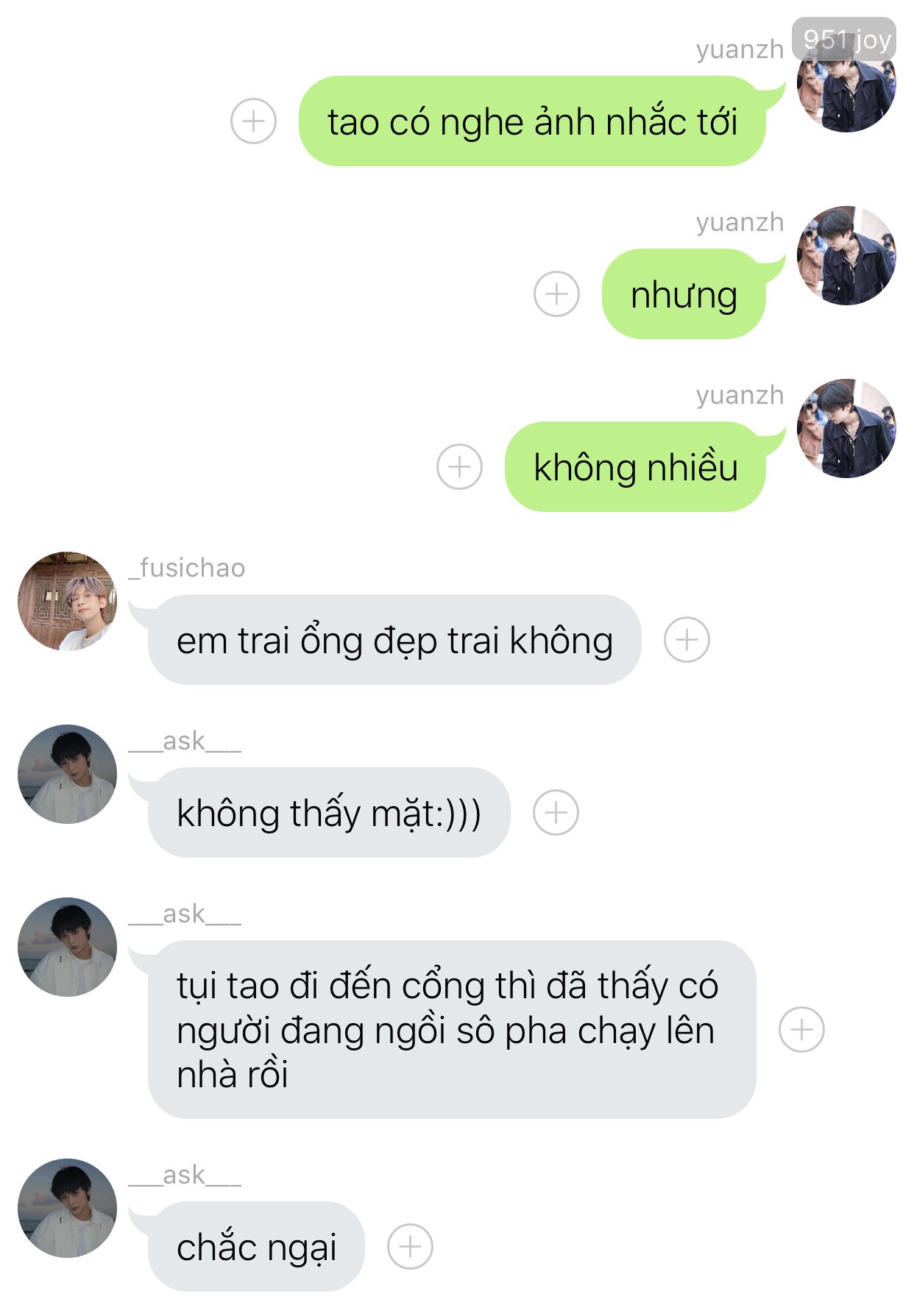The width and height of the screenshot is (914, 1316).
Task: Tap plus icon beside 'không thấy mặt:)))'
Action: tap(556, 812)
